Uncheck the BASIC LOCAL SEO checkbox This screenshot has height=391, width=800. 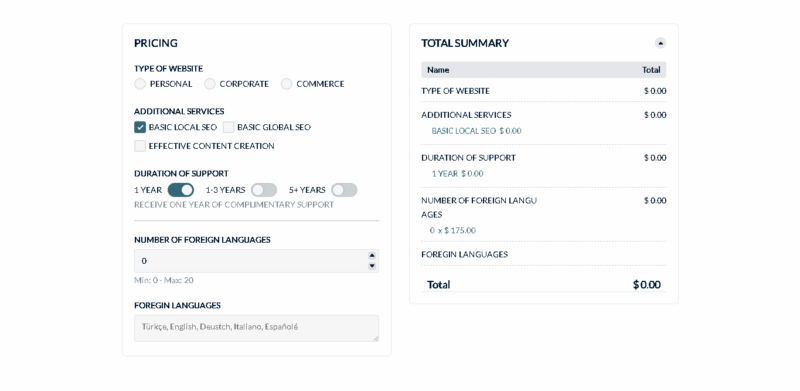(140, 127)
